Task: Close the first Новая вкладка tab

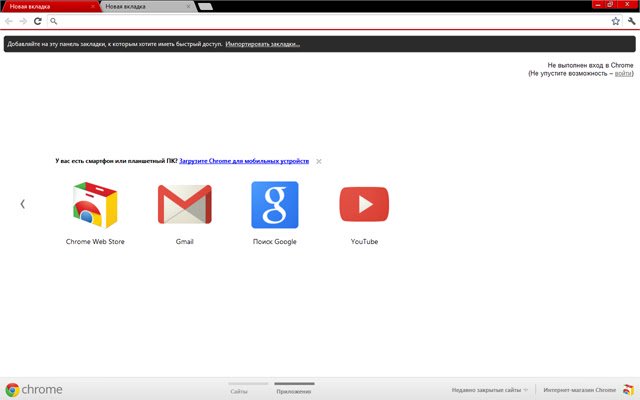Action: (x=93, y=6)
